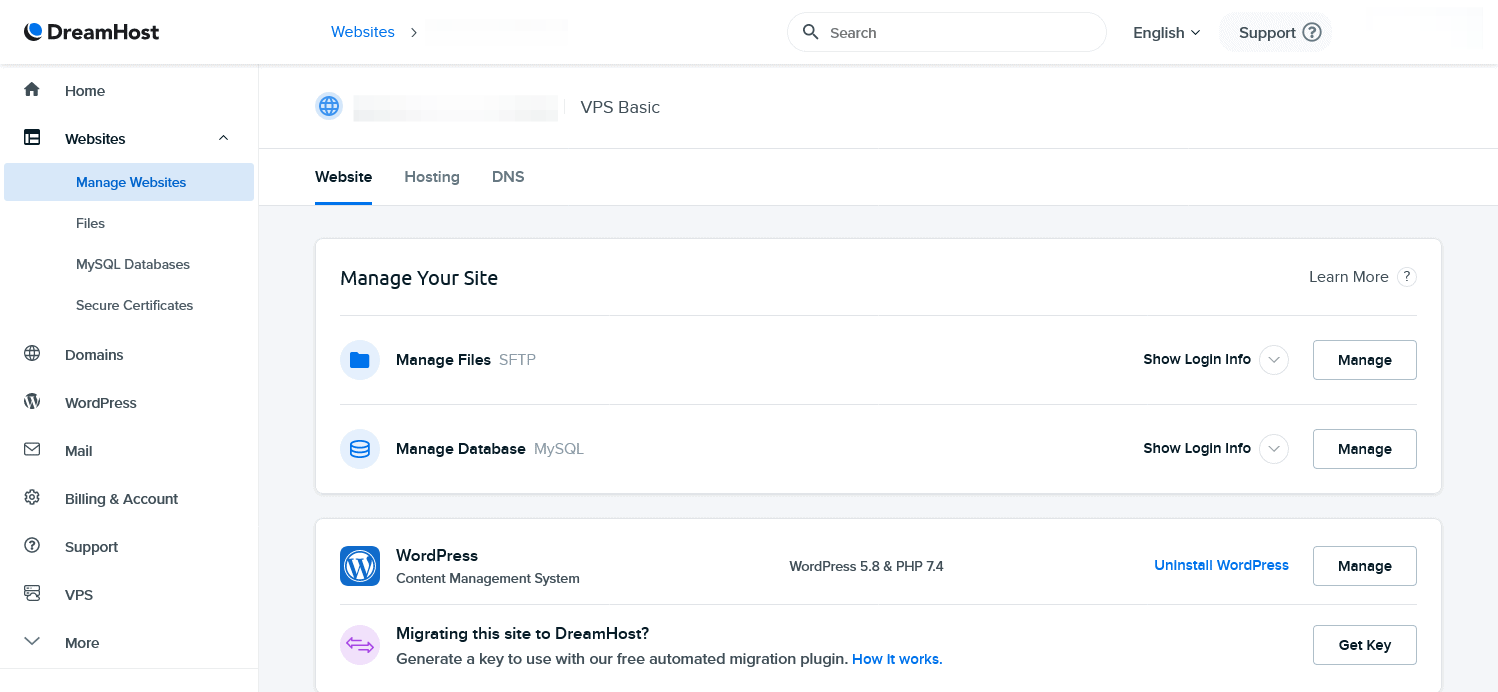1498x692 pixels.
Task: Open the VPS sidebar menu item
Action: point(78,594)
